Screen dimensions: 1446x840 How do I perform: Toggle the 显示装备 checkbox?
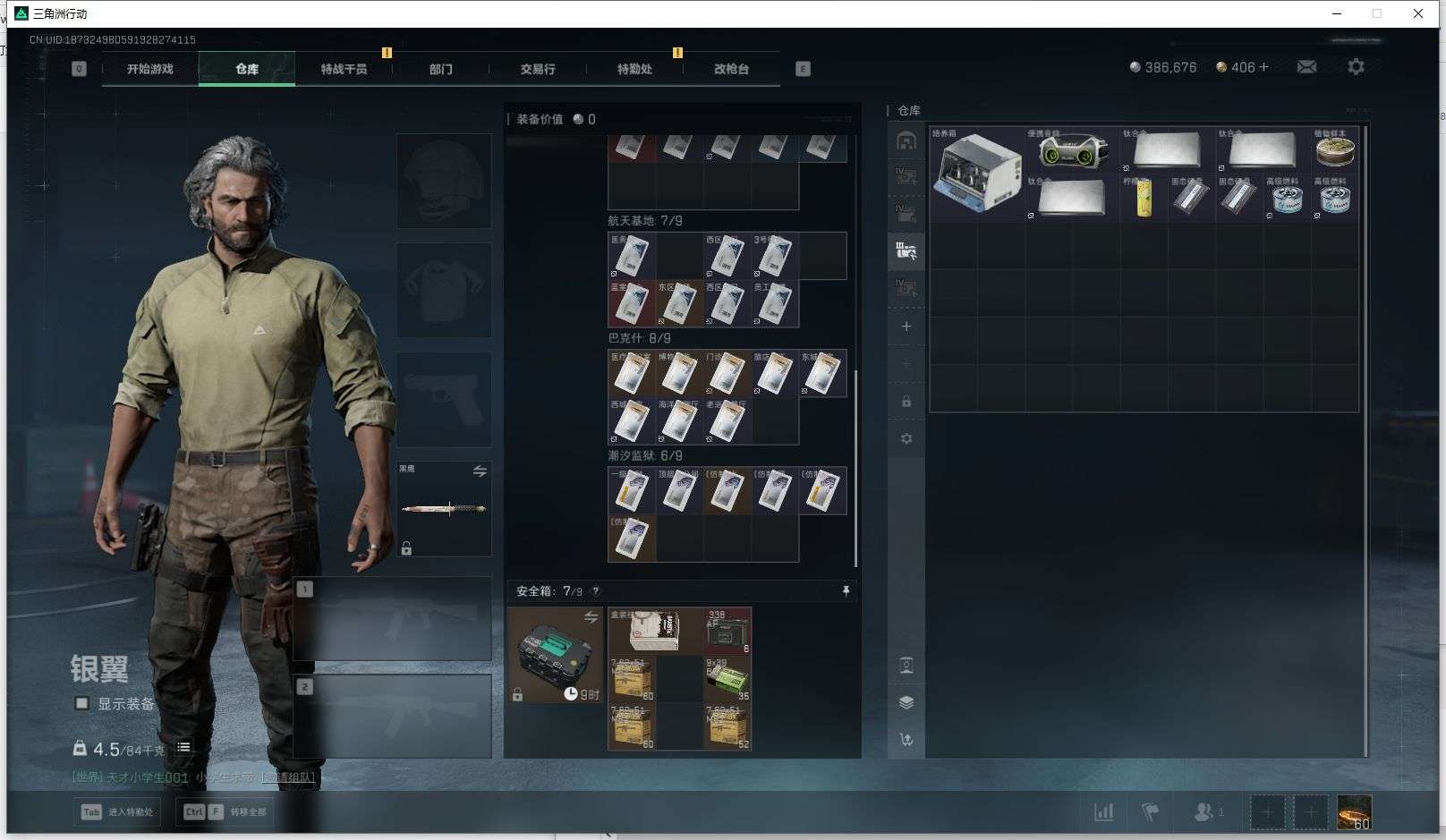tap(82, 703)
